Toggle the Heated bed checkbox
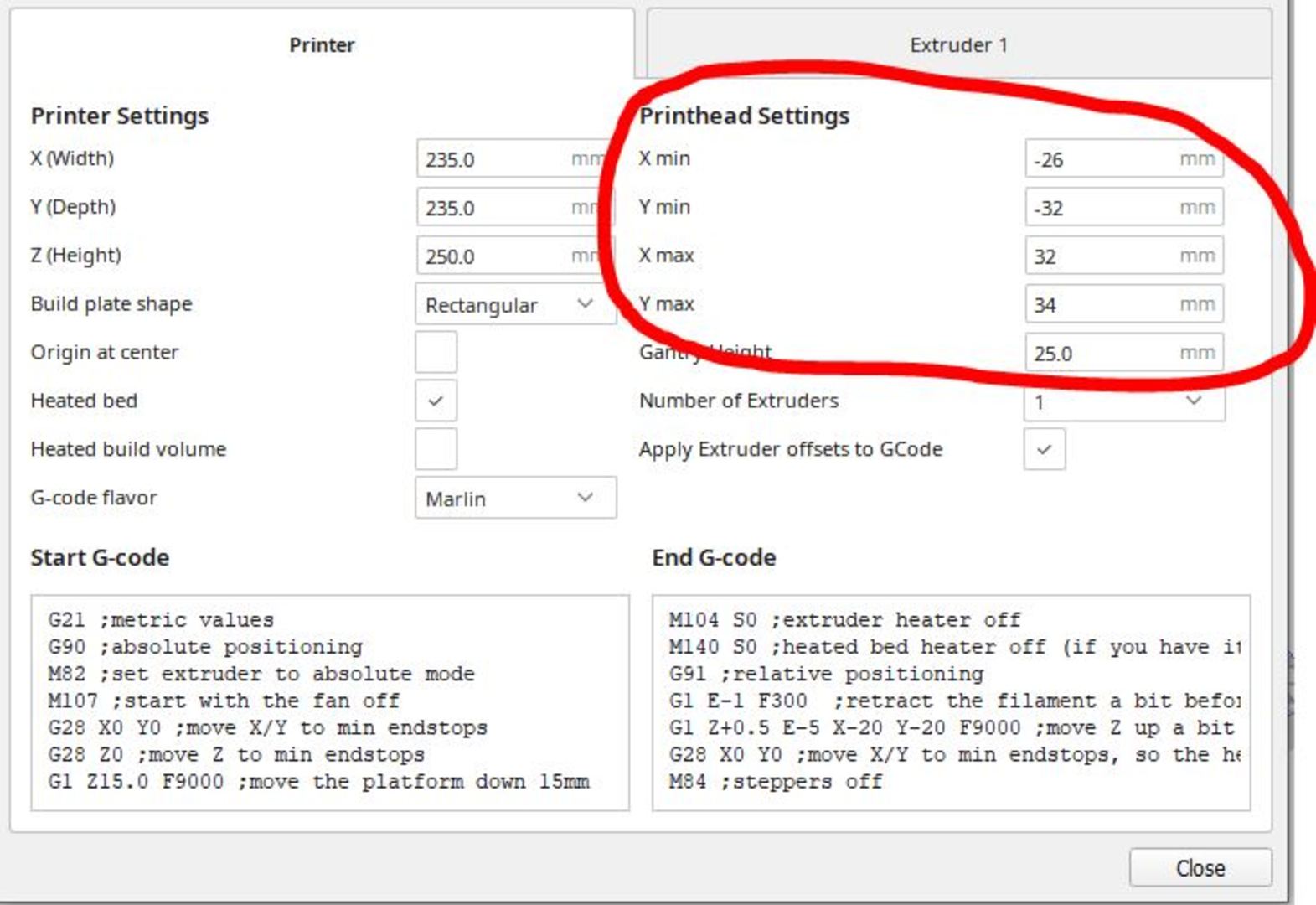Image resolution: width=1316 pixels, height=905 pixels. [436, 401]
